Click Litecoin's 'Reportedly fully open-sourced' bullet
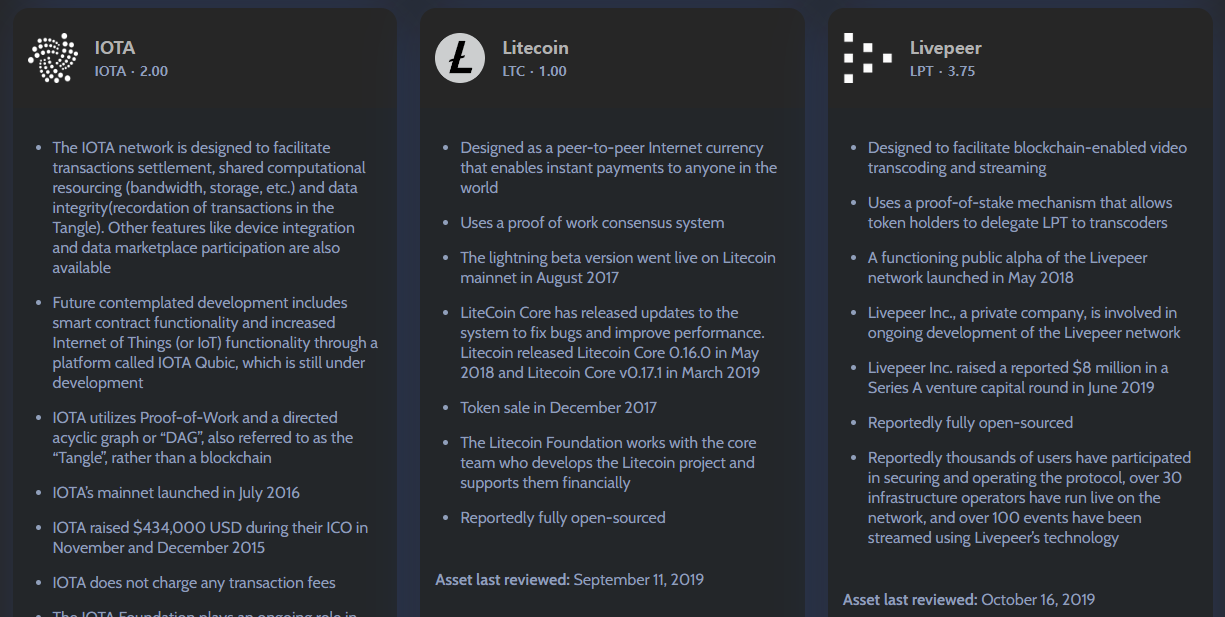This screenshot has height=617, width=1225. pos(563,518)
